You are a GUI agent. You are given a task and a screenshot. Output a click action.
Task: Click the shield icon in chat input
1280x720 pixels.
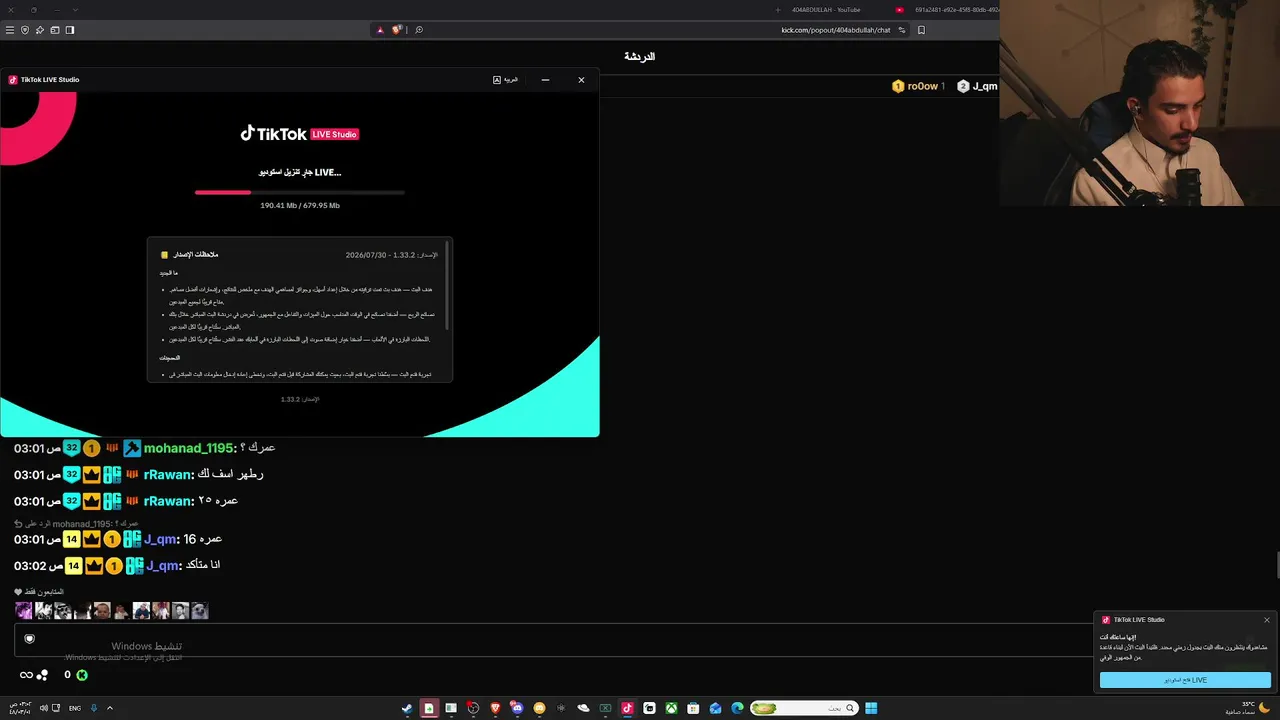[x=29, y=639]
